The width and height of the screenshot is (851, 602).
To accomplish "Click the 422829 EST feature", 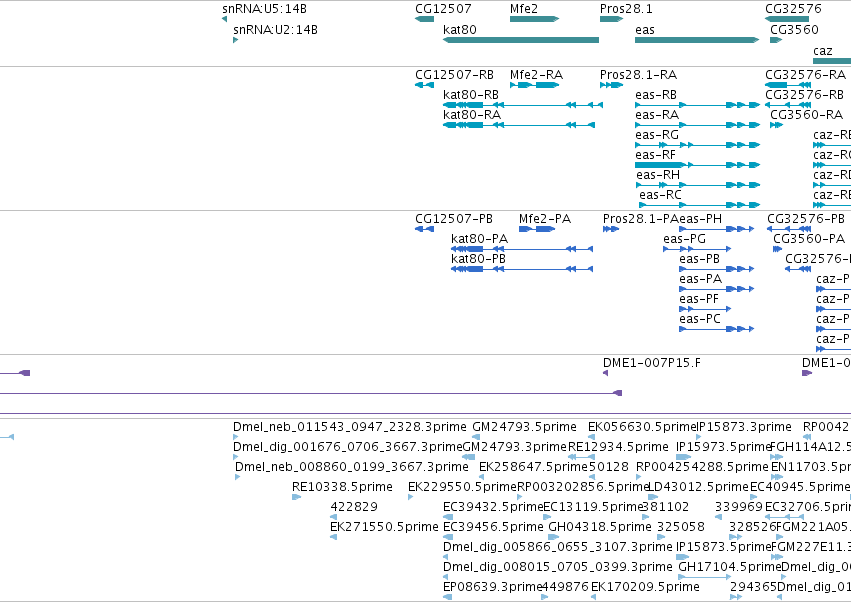I will coord(333,517).
